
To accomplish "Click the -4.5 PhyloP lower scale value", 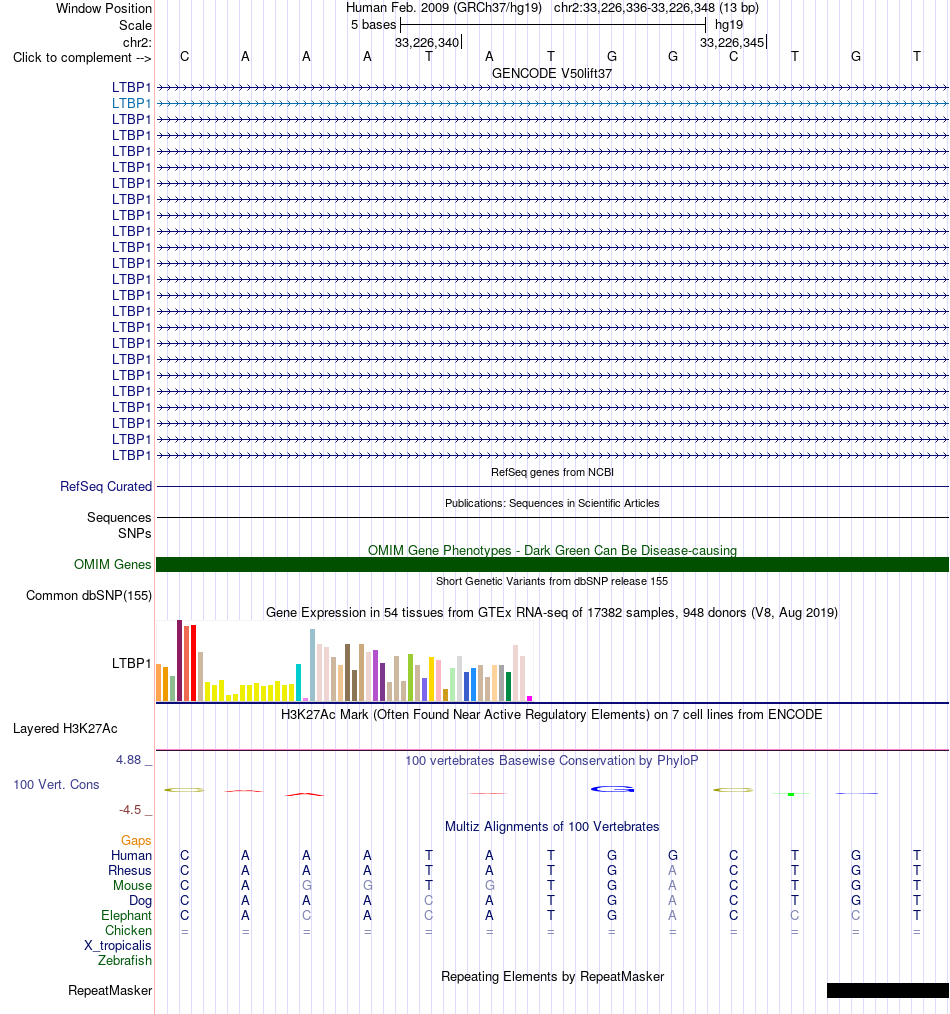I will (x=130, y=810).
